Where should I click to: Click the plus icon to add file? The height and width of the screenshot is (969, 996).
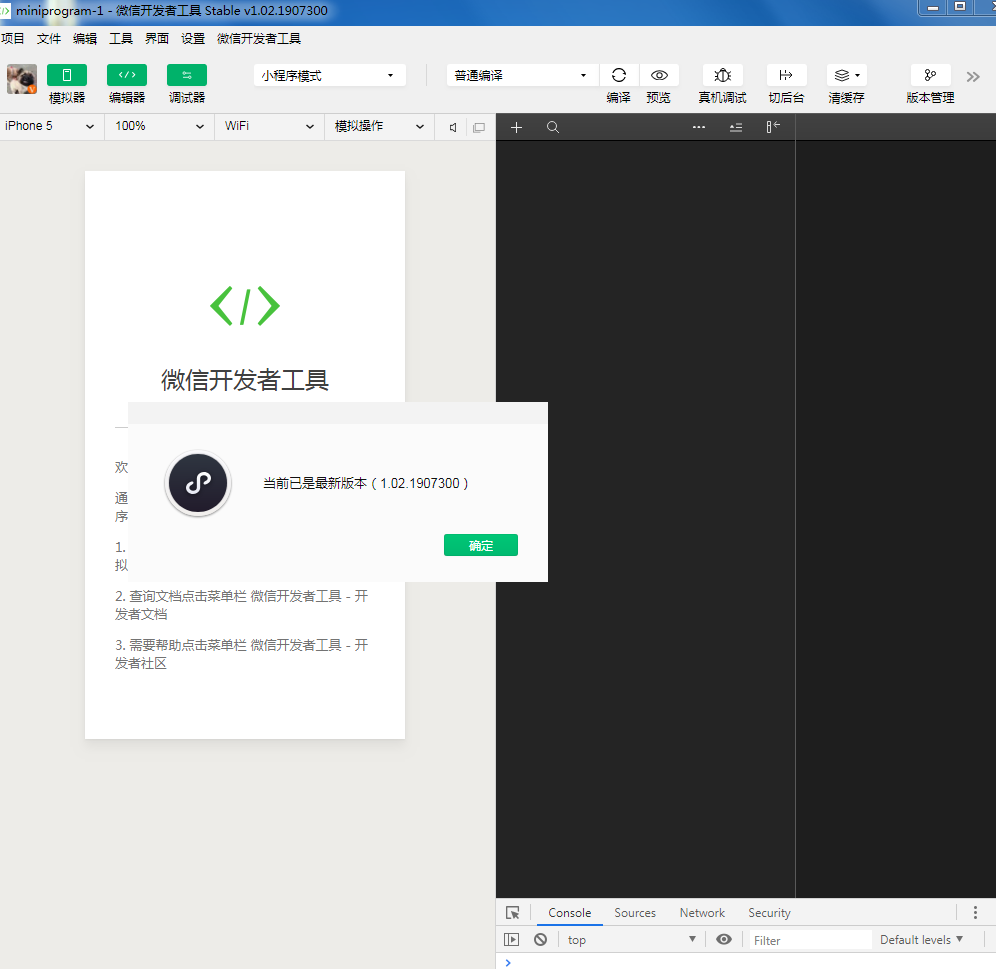tap(516, 128)
